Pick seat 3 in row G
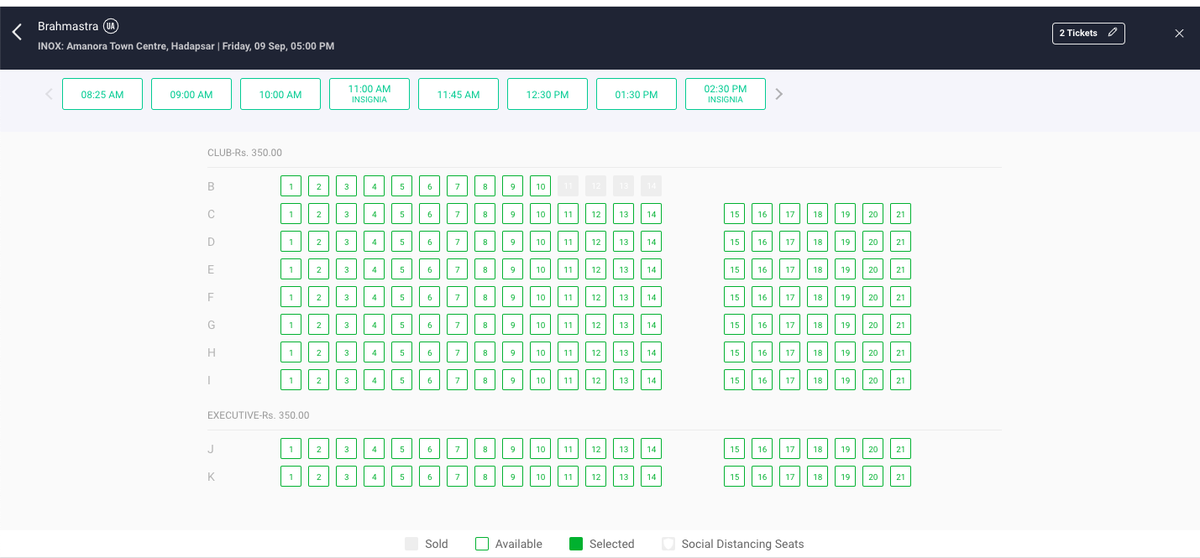 (346, 325)
